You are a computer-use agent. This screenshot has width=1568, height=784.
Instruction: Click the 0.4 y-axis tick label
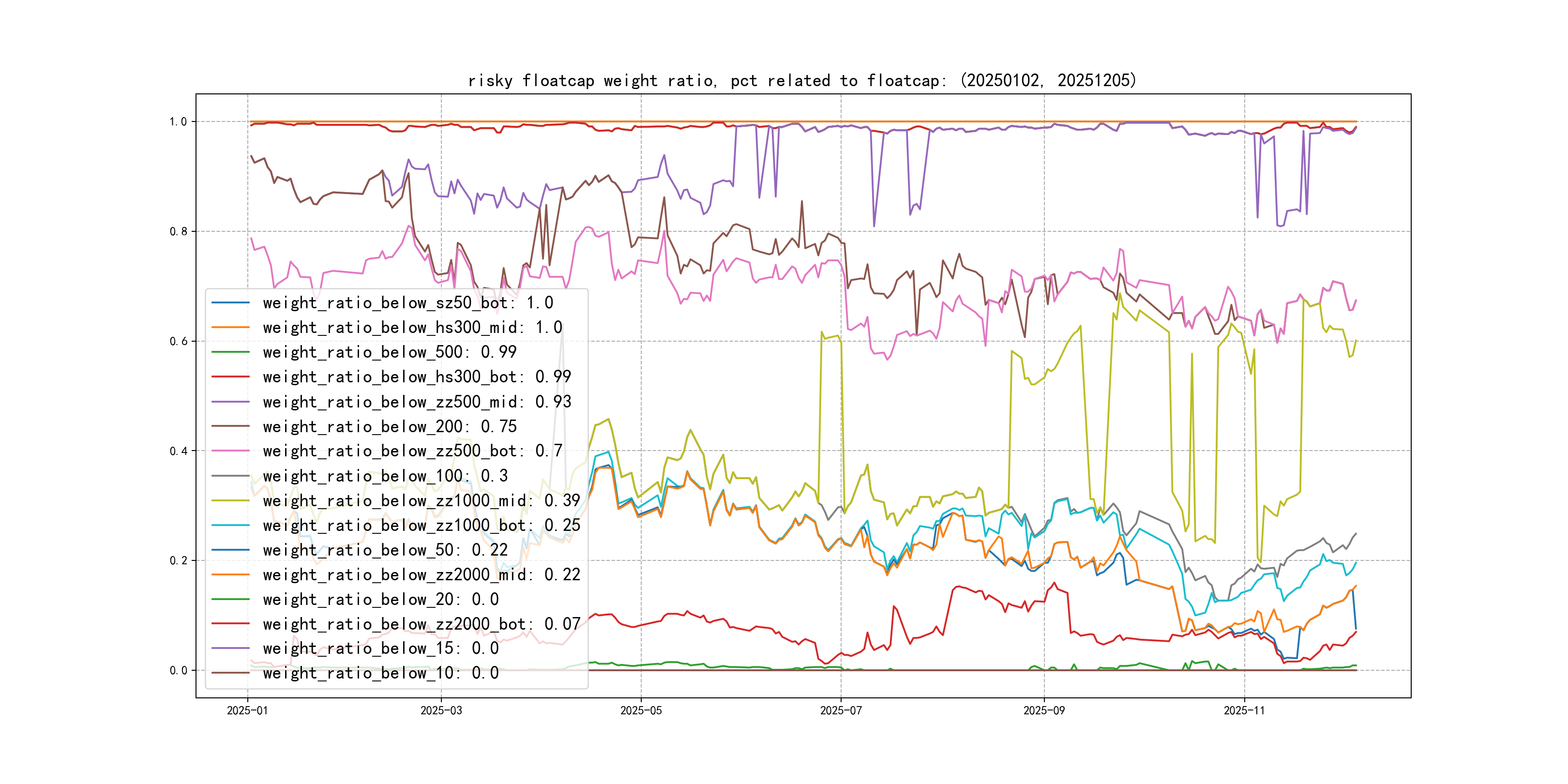click(x=179, y=451)
